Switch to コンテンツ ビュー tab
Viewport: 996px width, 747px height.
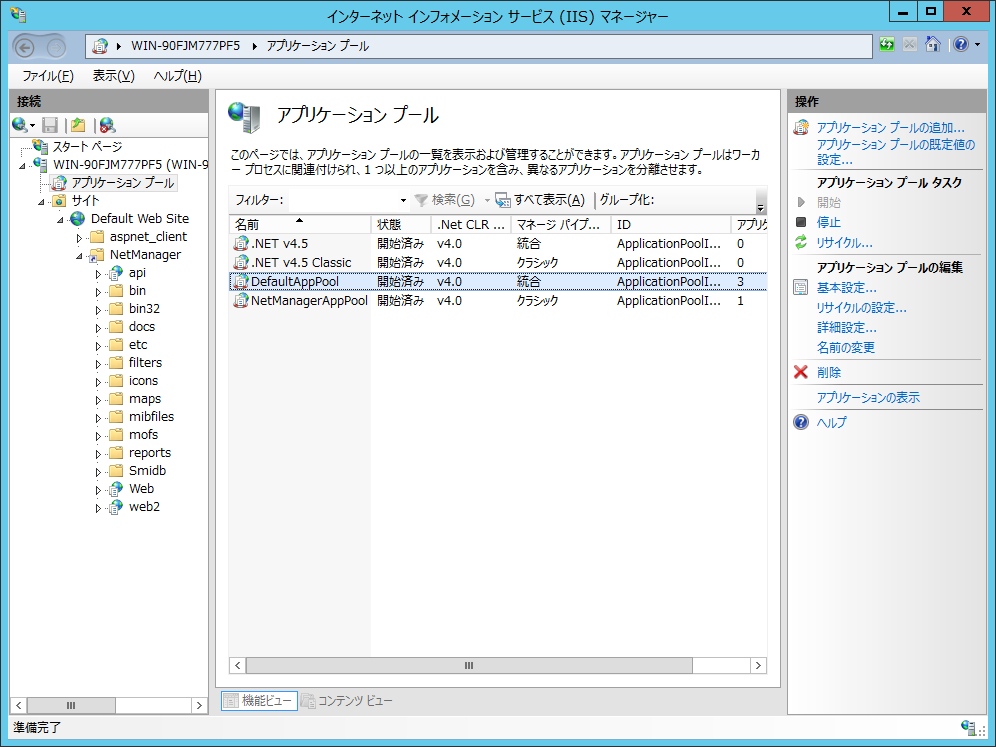click(347, 701)
